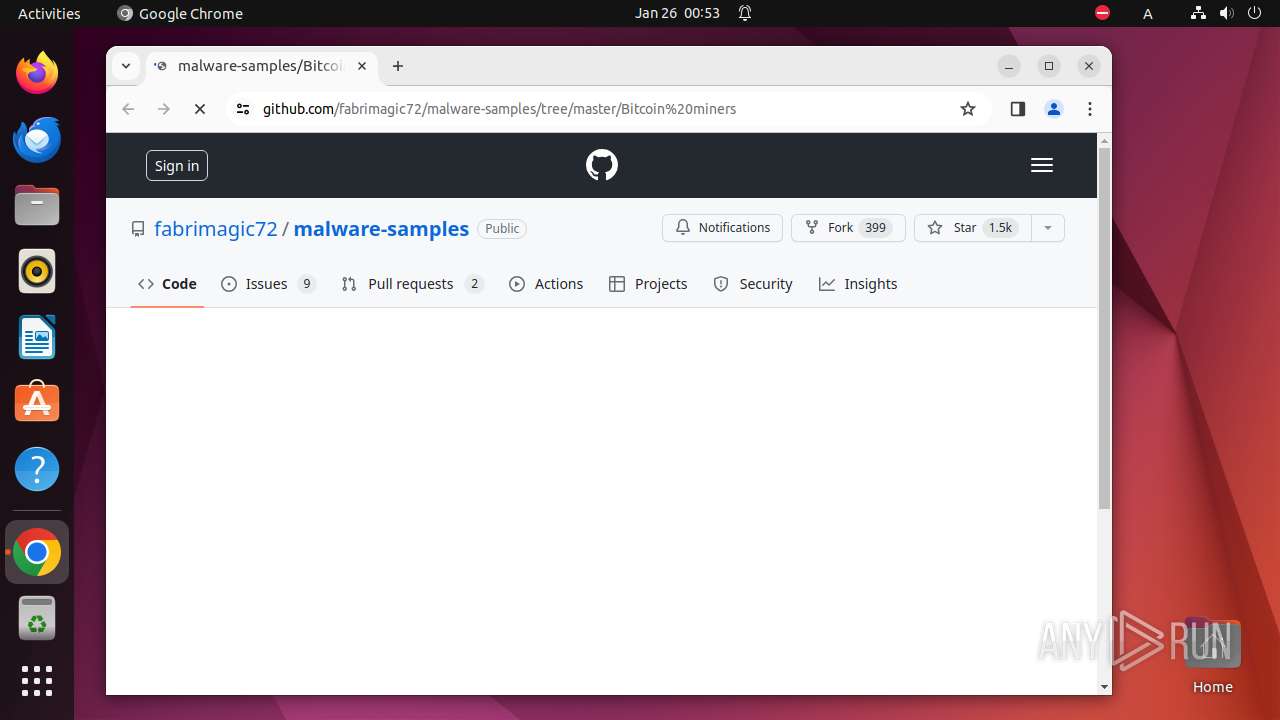Open the Files manager from dock
The image size is (1280, 720).
[37, 205]
